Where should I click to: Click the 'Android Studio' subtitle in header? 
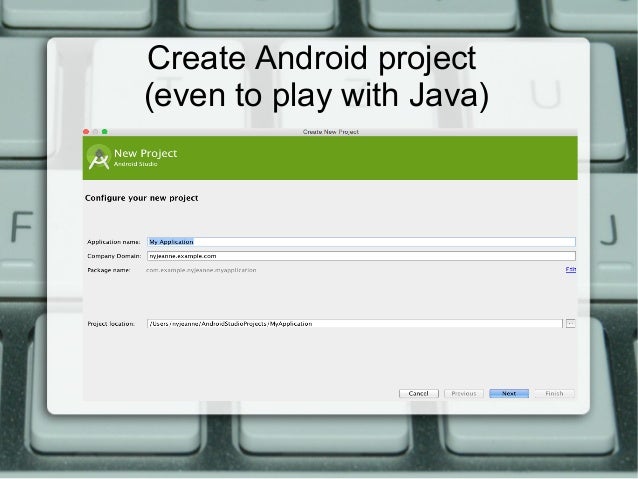(x=135, y=164)
